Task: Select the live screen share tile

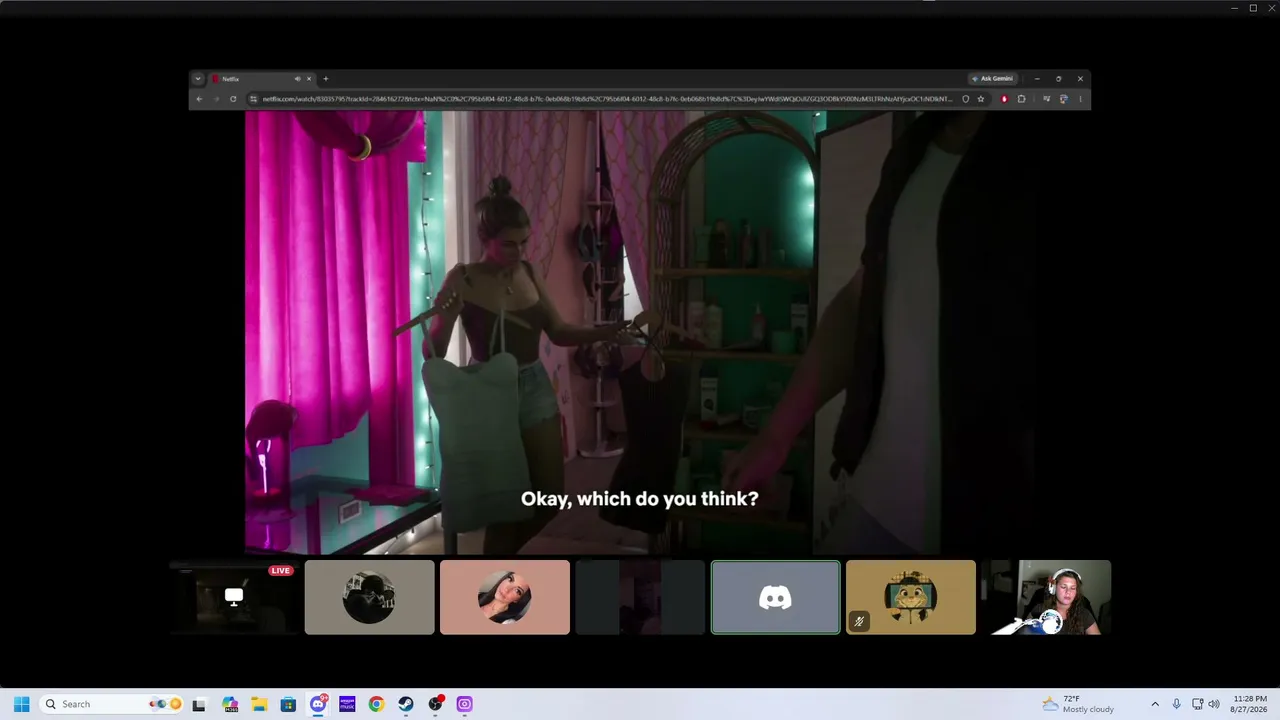Action: 234,597
